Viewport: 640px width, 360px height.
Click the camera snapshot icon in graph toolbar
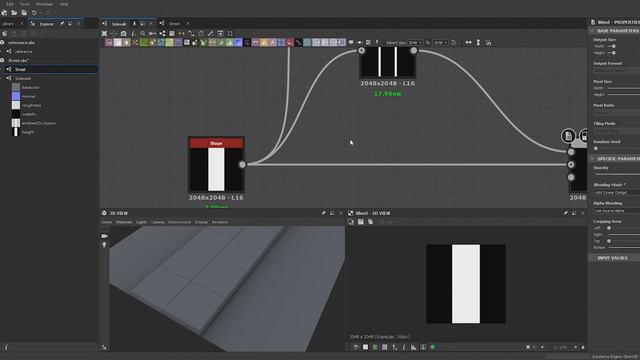[x=123, y=33]
